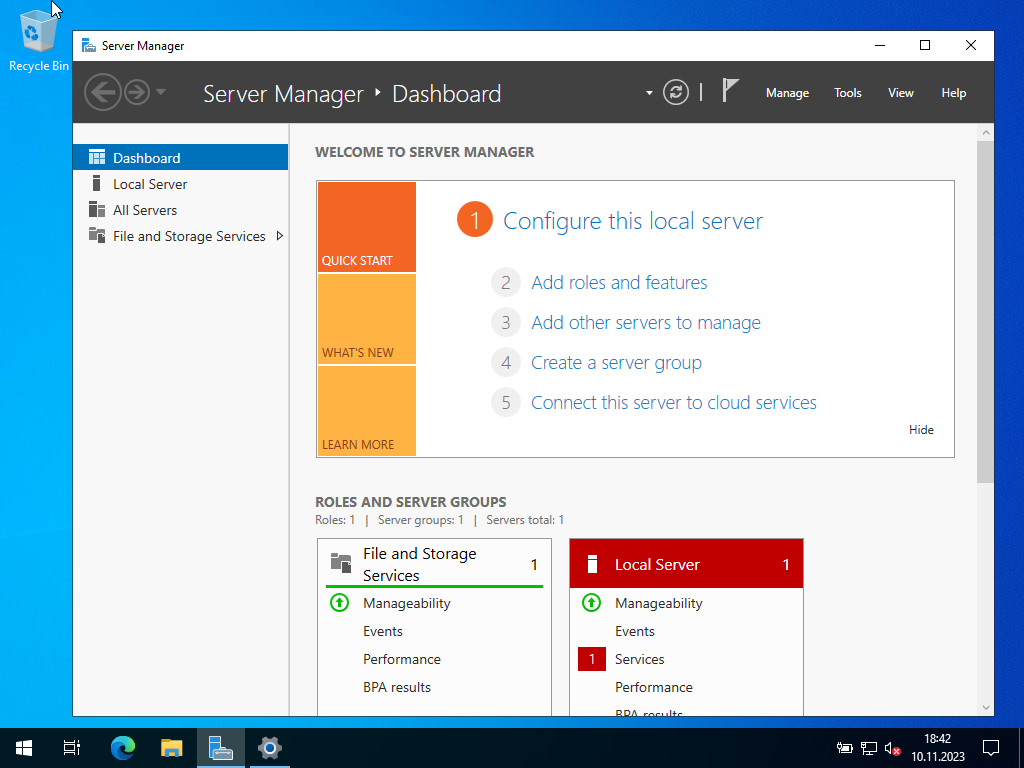Click the scrollbar up arrow
The height and width of the screenshot is (768, 1024).
[985, 133]
